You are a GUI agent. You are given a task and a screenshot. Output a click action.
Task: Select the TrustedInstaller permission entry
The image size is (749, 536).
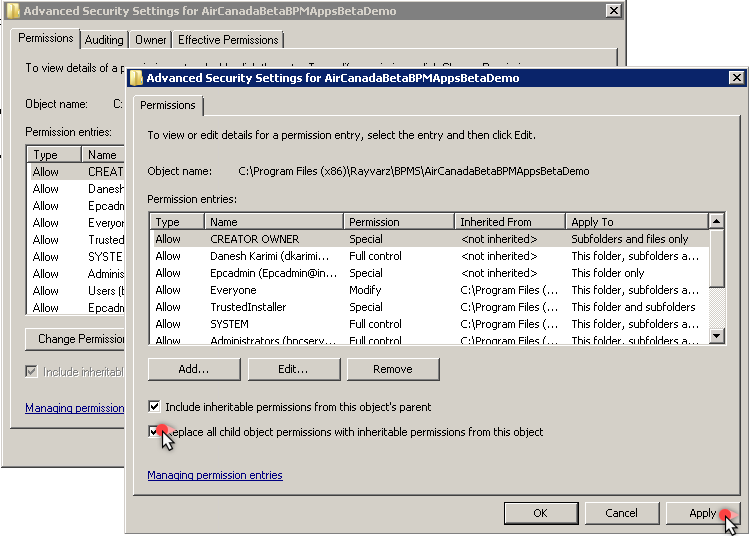(430, 307)
